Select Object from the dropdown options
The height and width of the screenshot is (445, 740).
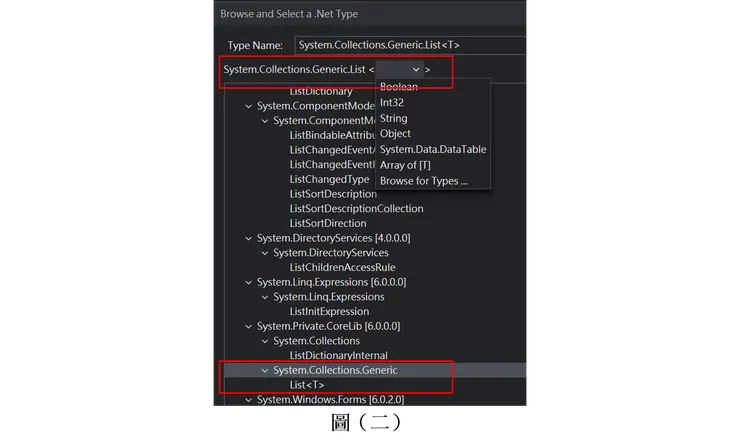coord(395,133)
